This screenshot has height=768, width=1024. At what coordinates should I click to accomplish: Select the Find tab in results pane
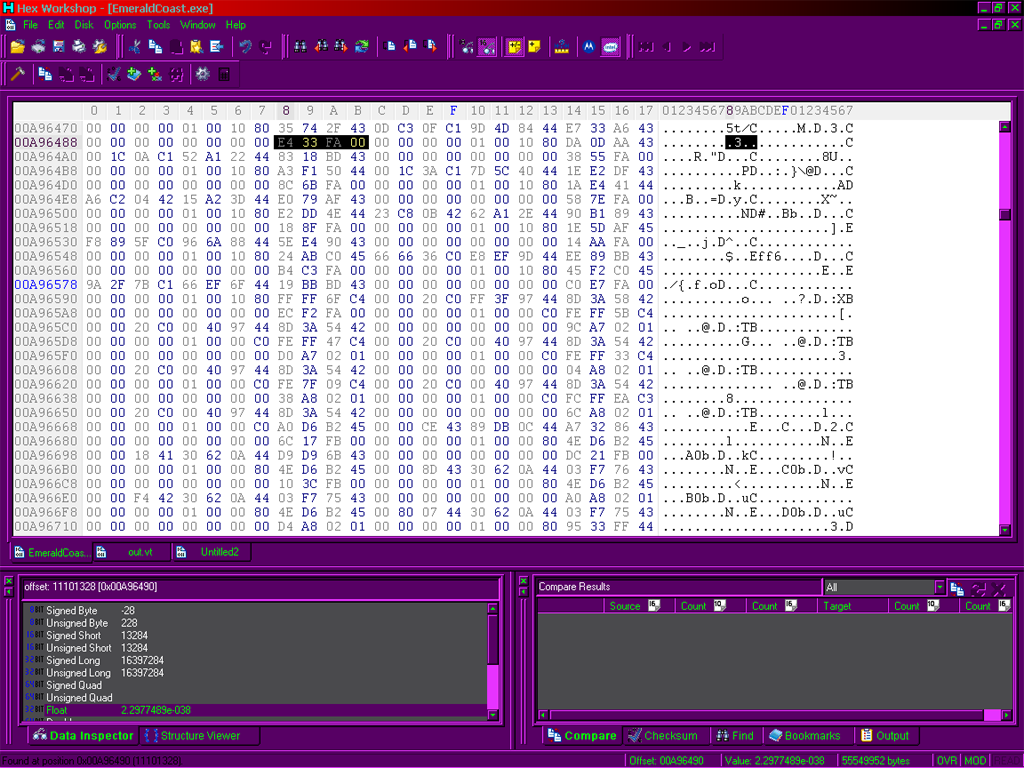tap(735, 735)
